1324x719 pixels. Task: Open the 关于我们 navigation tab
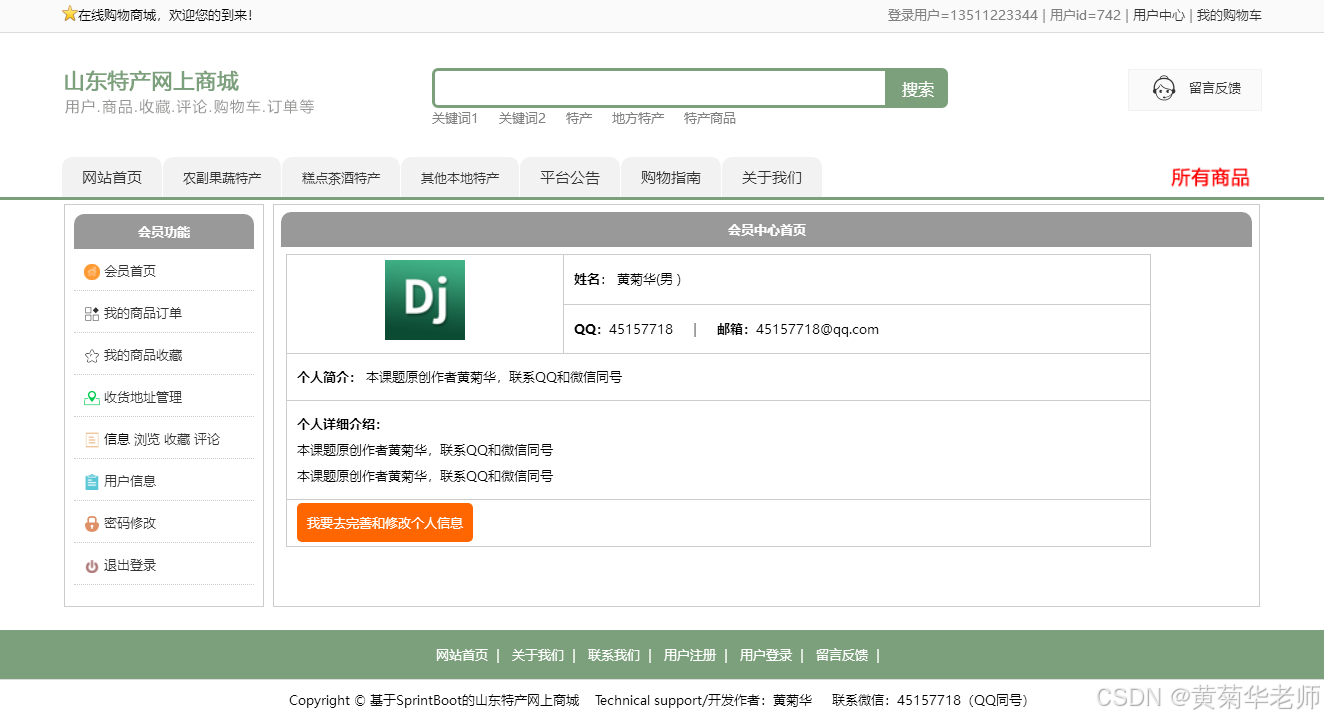coord(772,178)
